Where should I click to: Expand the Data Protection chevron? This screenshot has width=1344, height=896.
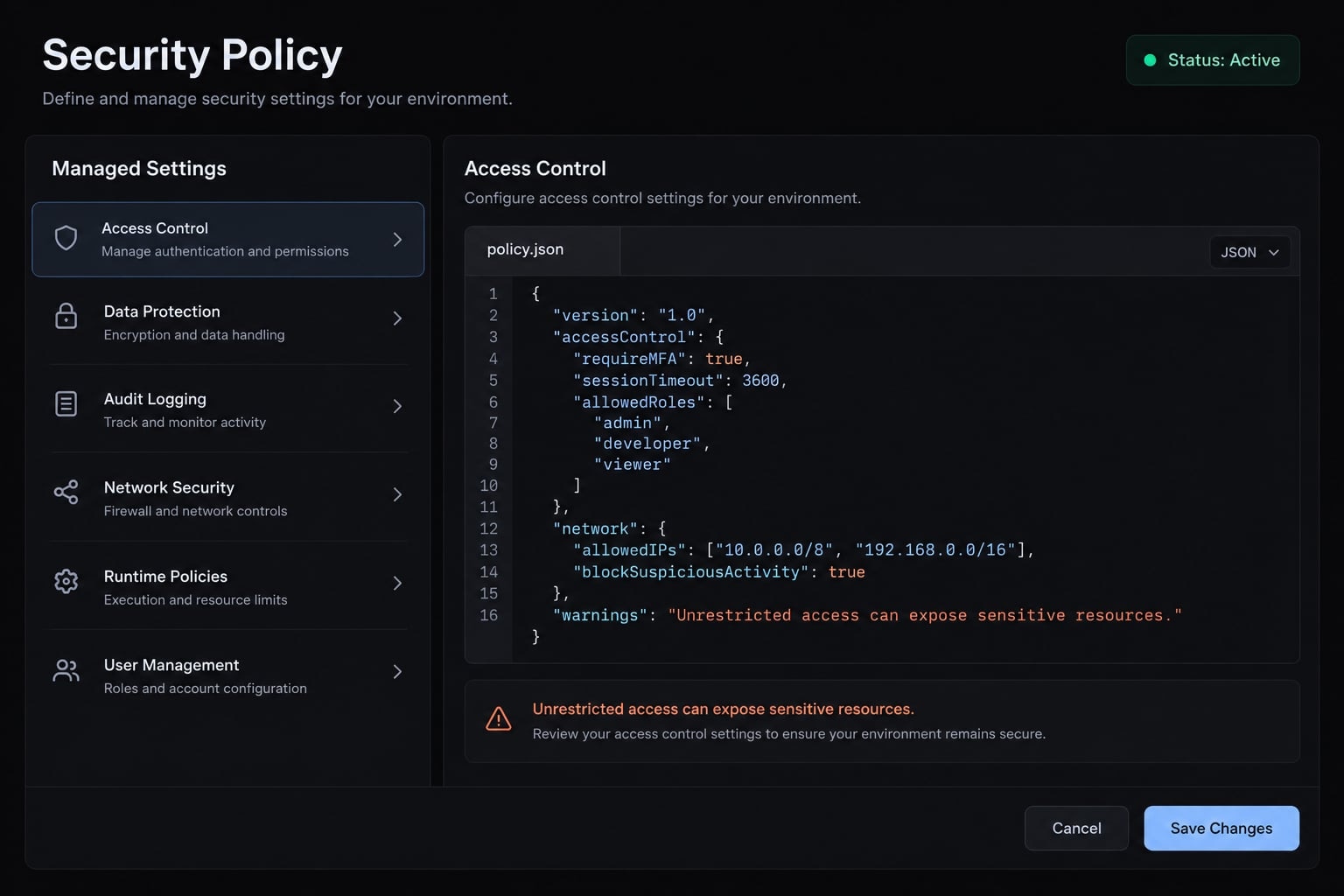397,318
